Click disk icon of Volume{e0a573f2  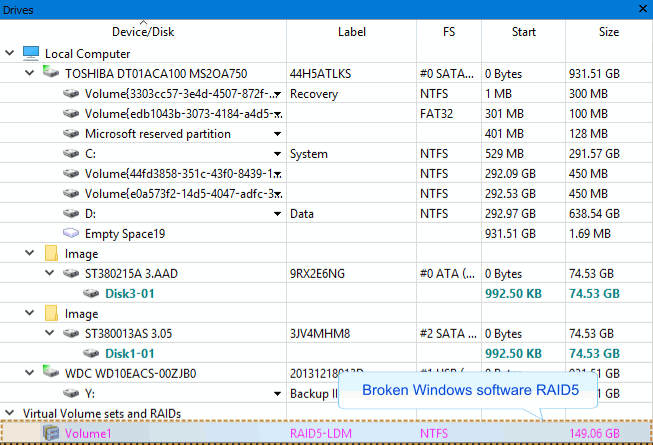pyautogui.click(x=71, y=194)
